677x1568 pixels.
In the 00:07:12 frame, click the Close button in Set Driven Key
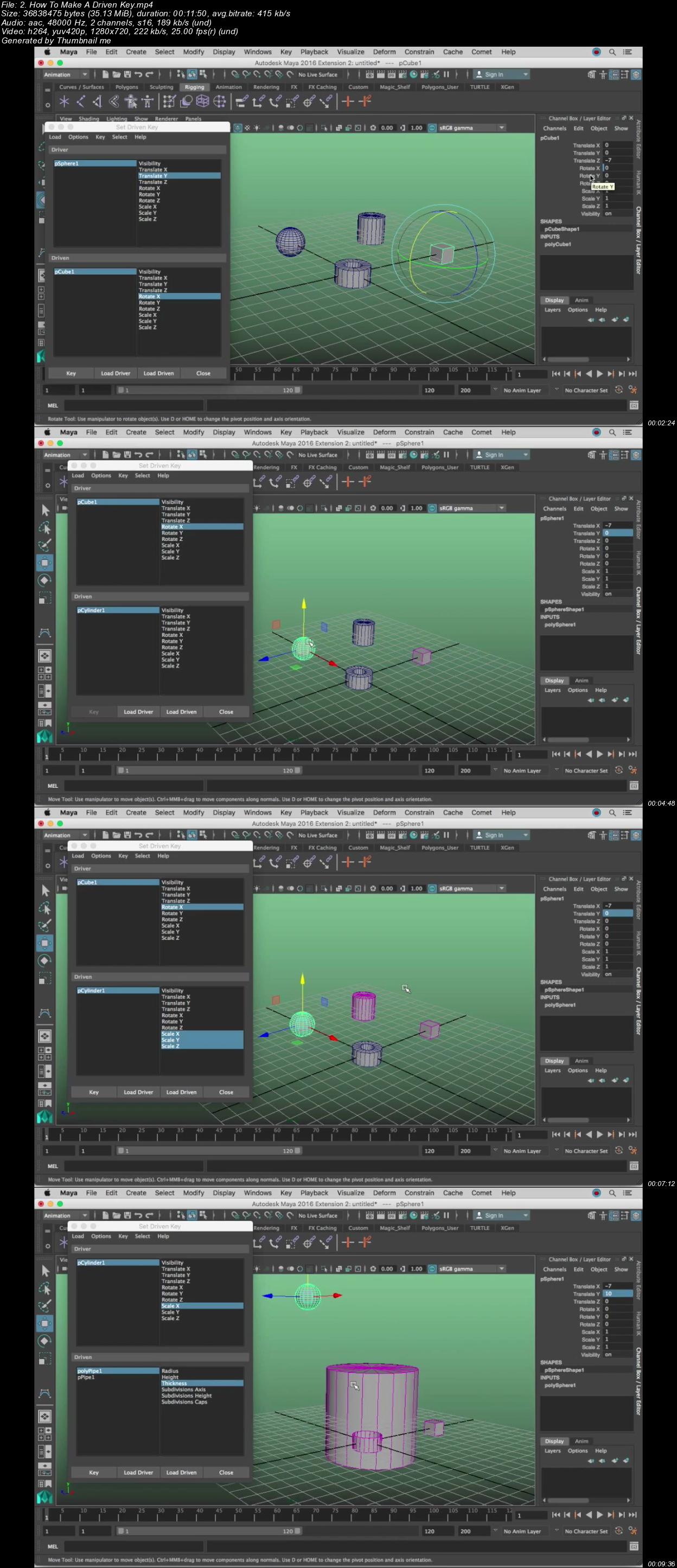pos(226,1092)
